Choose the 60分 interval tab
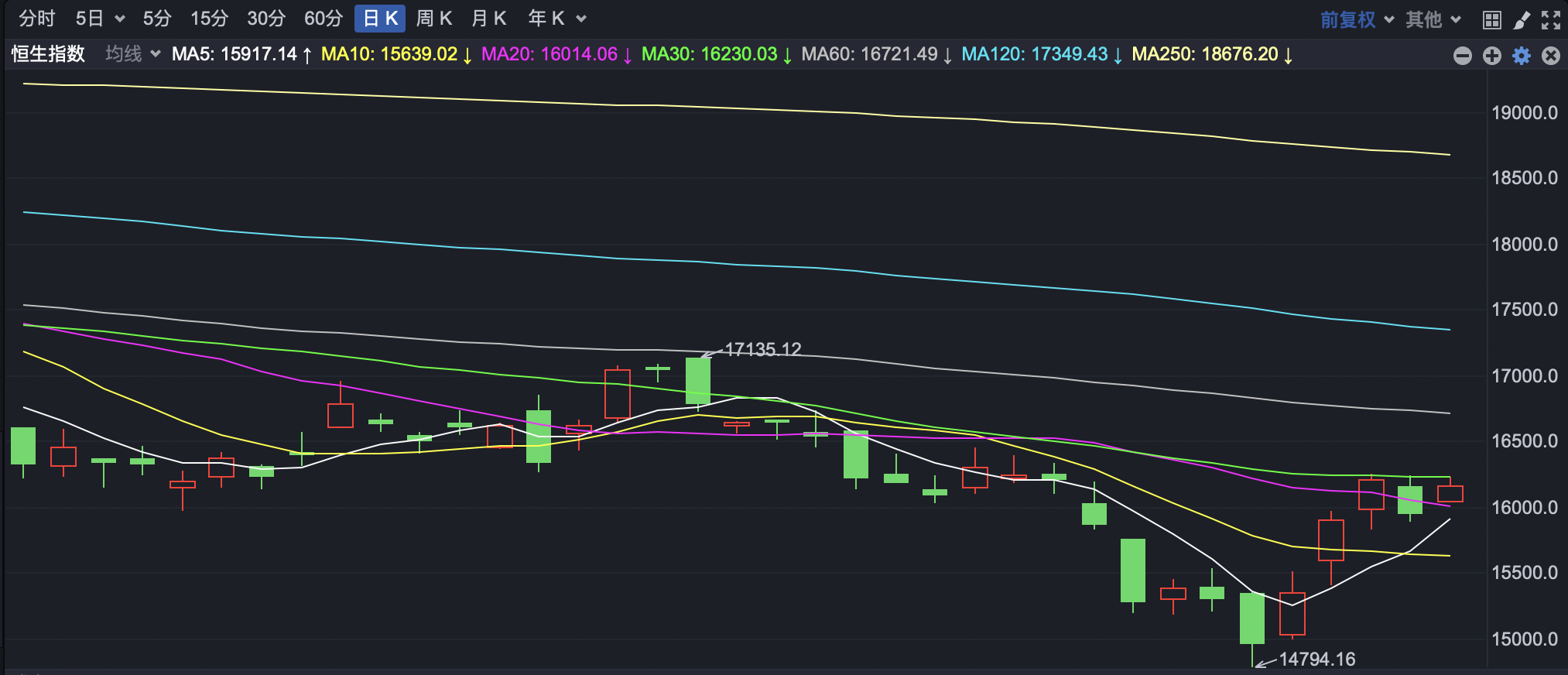 pyautogui.click(x=323, y=19)
